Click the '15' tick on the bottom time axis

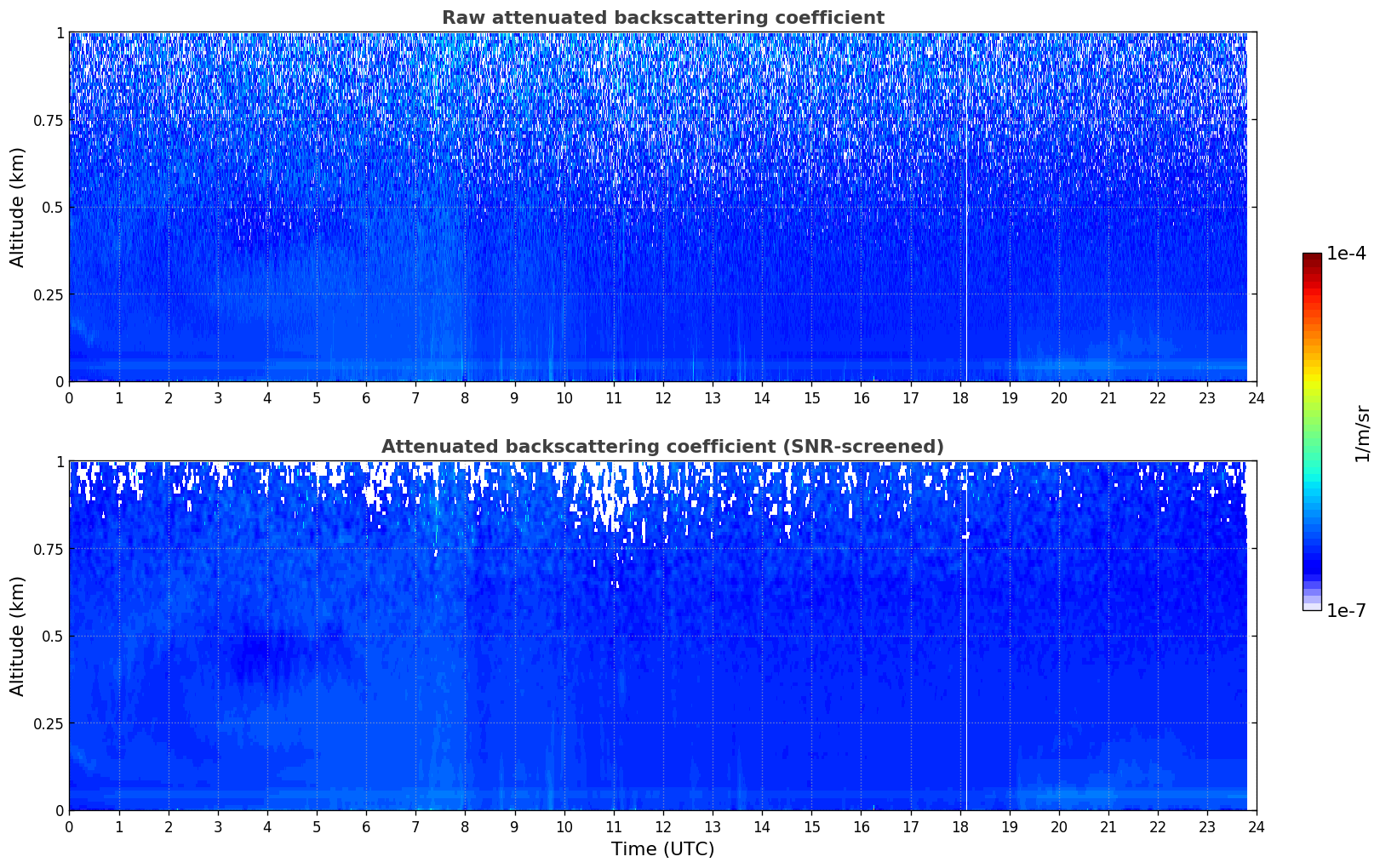[x=811, y=826]
